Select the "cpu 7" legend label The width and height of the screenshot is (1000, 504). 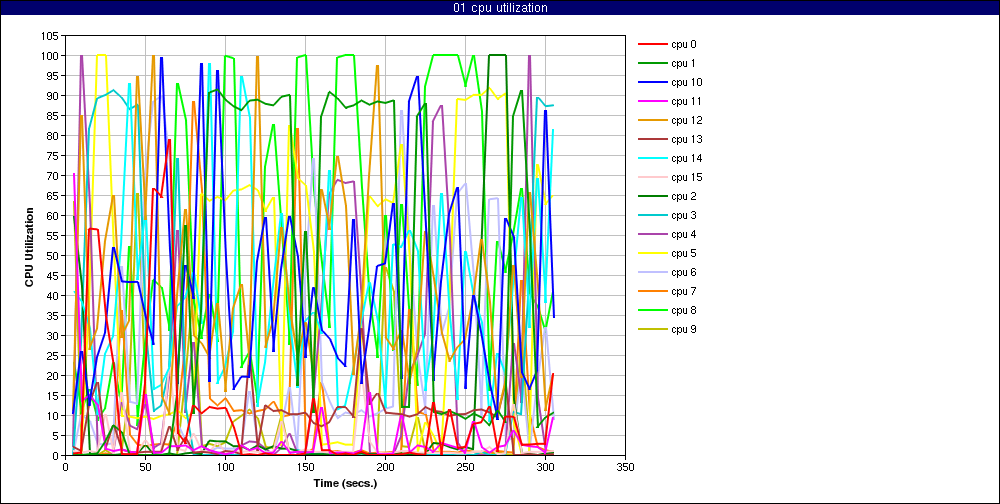point(683,292)
